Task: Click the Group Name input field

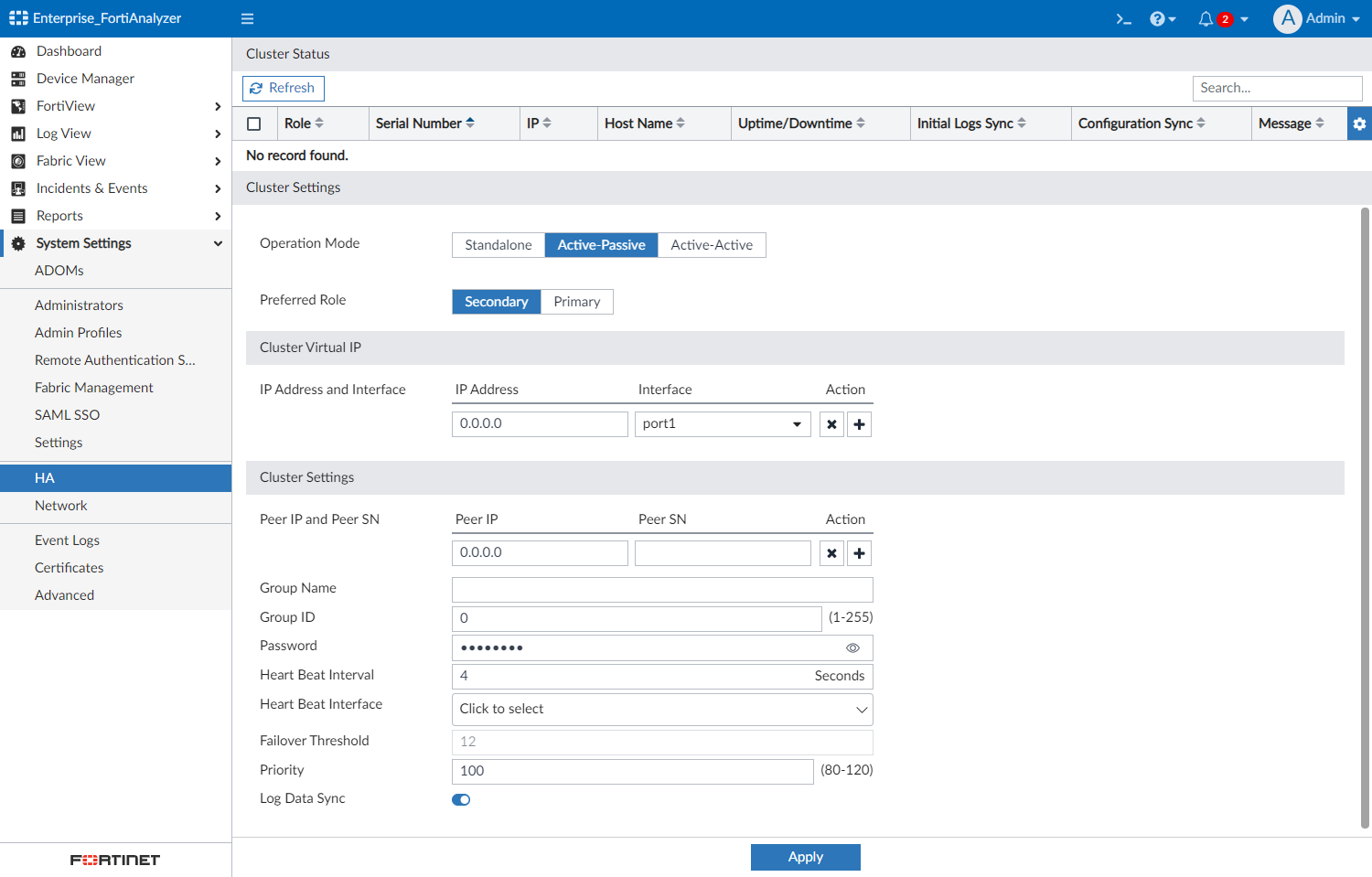Action: [x=662, y=590]
